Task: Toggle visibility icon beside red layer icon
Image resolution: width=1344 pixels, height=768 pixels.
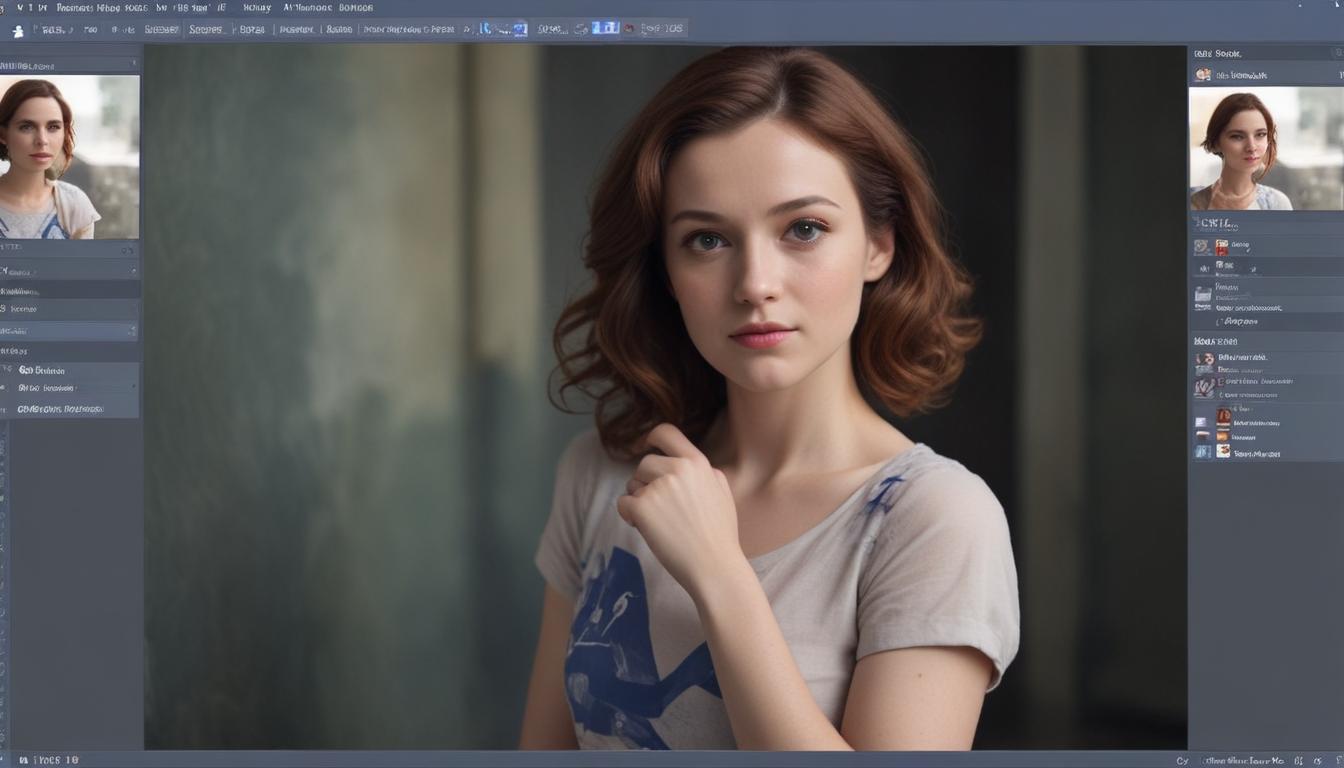Action: tap(1202, 246)
